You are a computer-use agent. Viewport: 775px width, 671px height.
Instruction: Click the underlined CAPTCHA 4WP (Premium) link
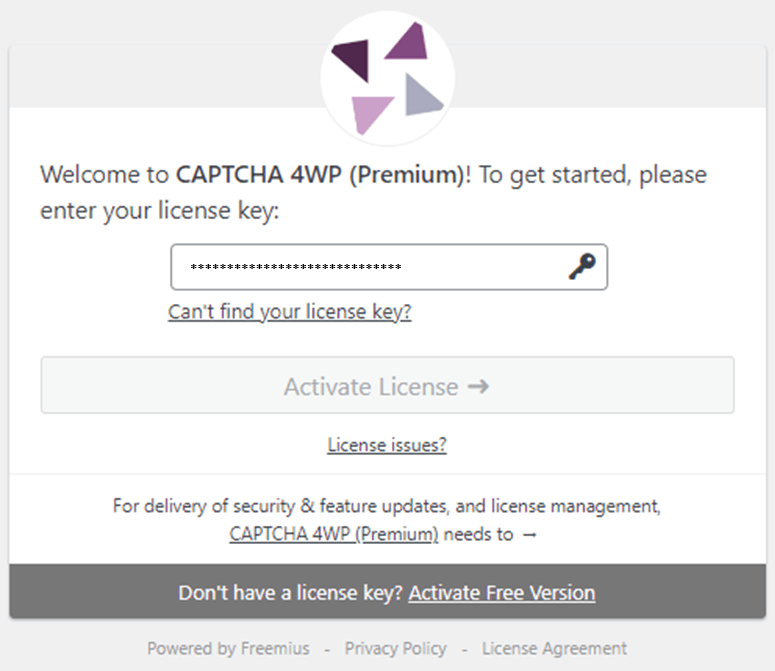334,534
